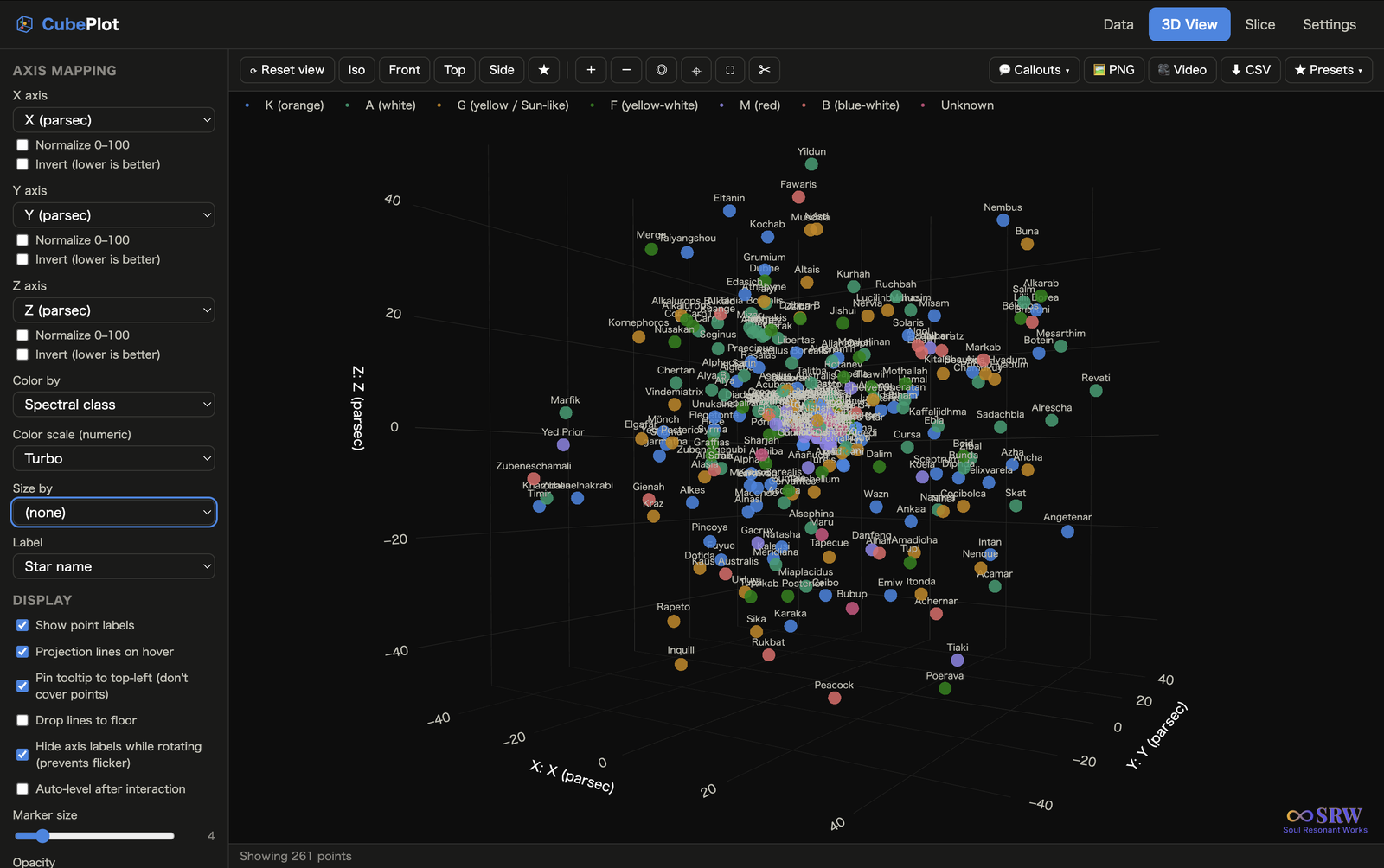Enable Normalize 0–100 under X axis
This screenshot has height=868, width=1384.
22,145
